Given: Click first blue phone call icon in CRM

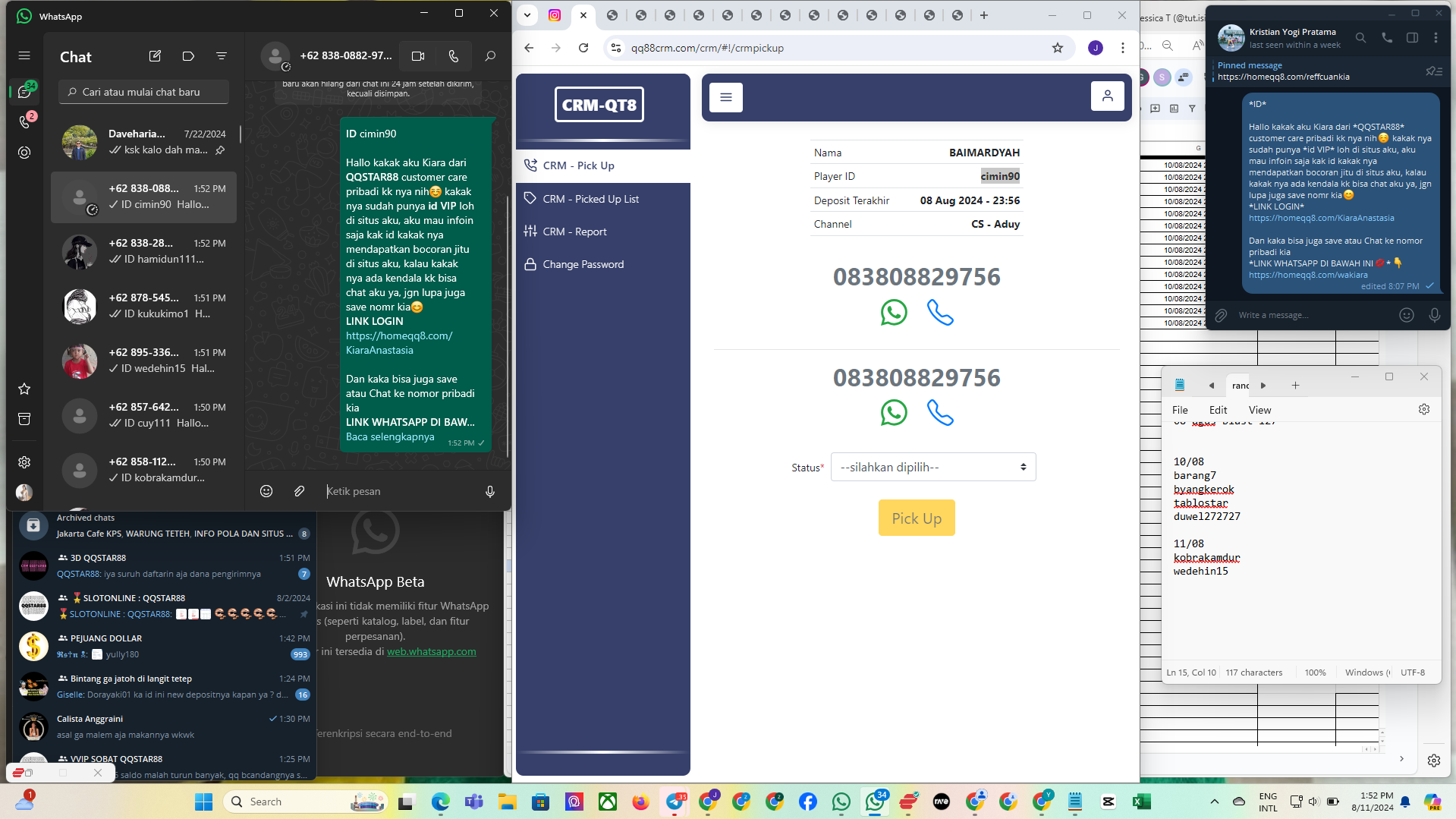Looking at the screenshot, I should pos(940,313).
